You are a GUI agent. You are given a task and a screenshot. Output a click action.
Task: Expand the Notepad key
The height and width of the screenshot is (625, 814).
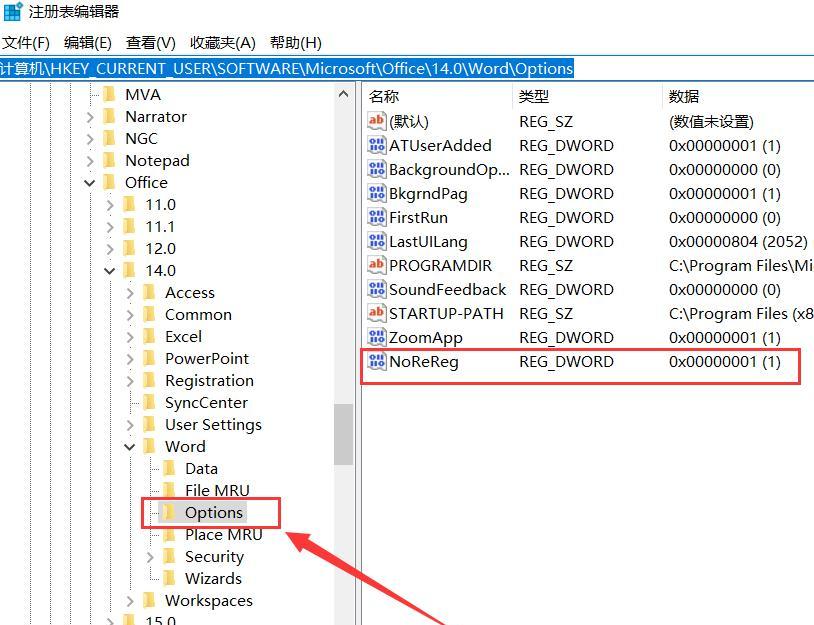pyautogui.click(x=90, y=161)
